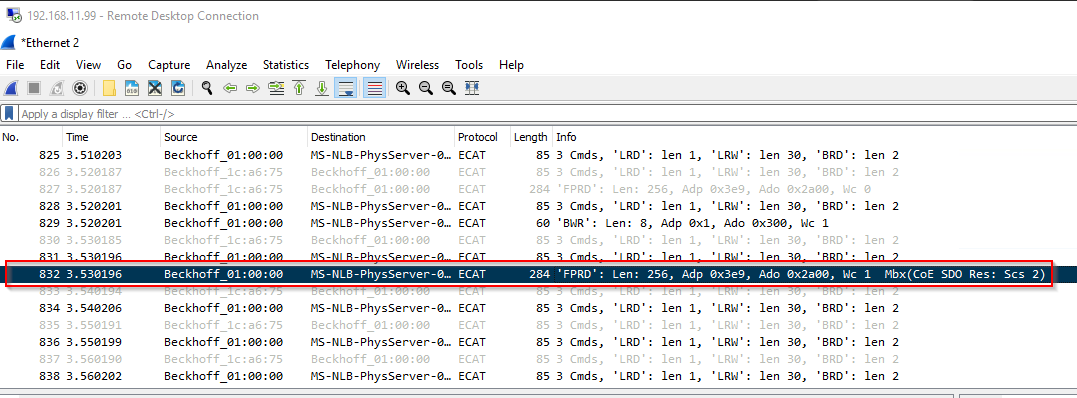Viewport: 1077px width, 398px height.
Task: Sort by the Info column header
Action: point(815,137)
